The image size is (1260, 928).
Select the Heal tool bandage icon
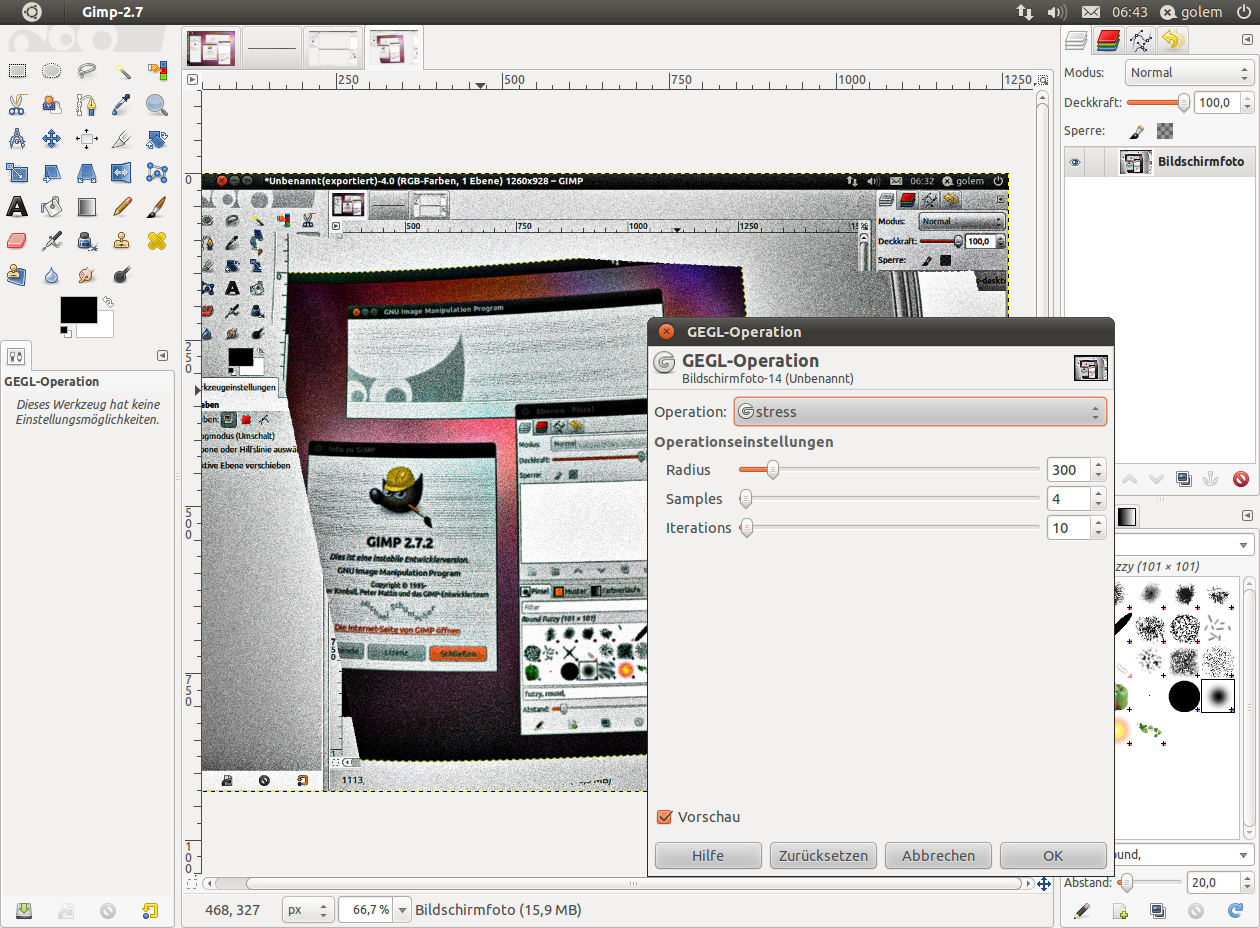[157, 241]
